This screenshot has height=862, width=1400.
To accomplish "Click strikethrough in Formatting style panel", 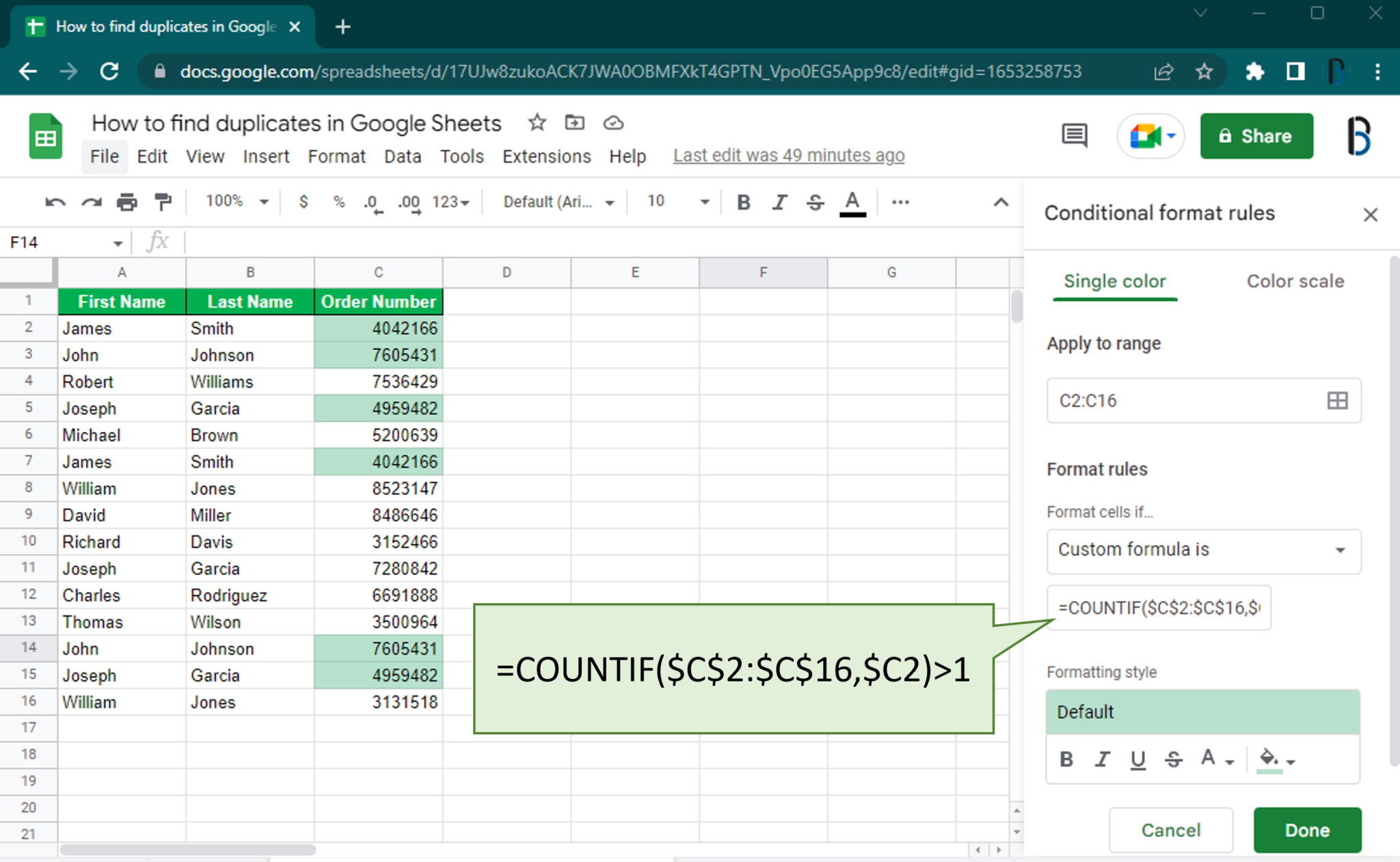I will [x=1173, y=759].
